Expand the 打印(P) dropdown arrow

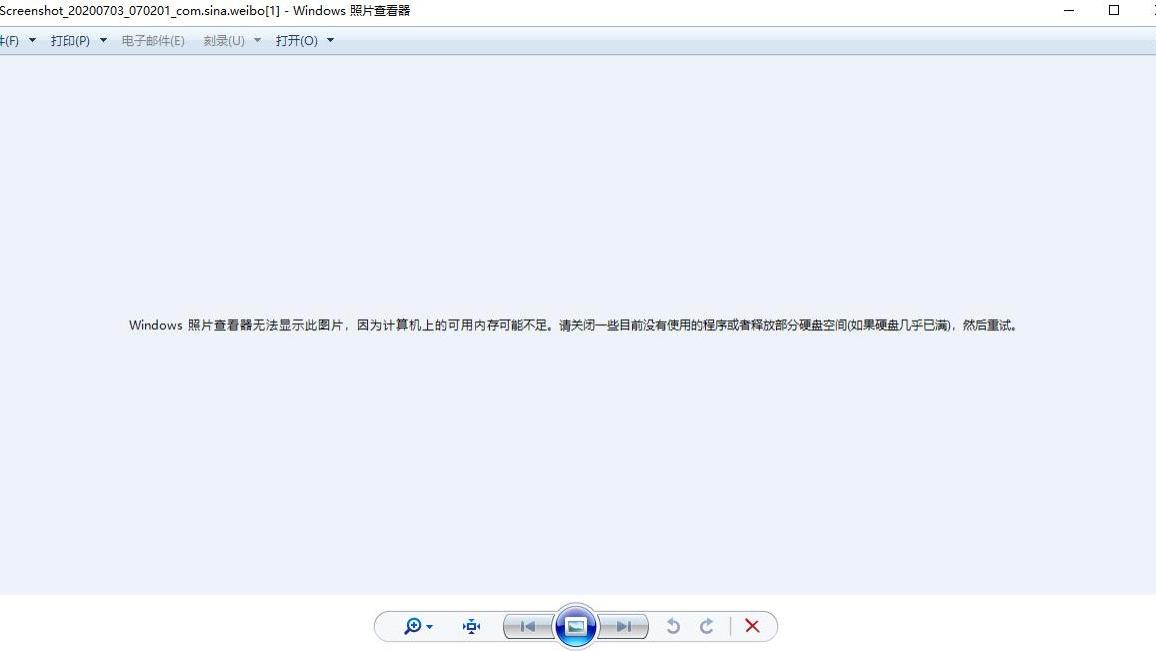[x=101, y=40]
